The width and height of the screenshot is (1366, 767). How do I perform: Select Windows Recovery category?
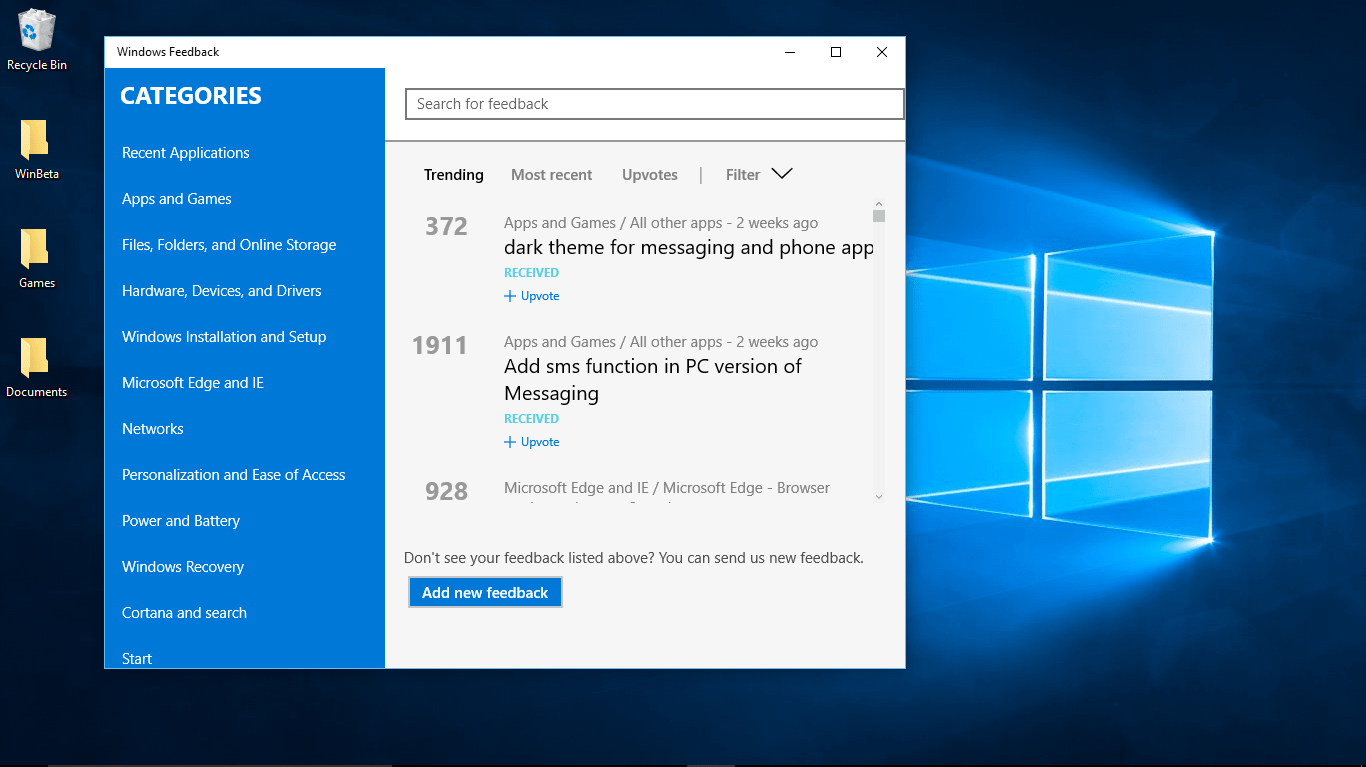pyautogui.click(x=183, y=567)
